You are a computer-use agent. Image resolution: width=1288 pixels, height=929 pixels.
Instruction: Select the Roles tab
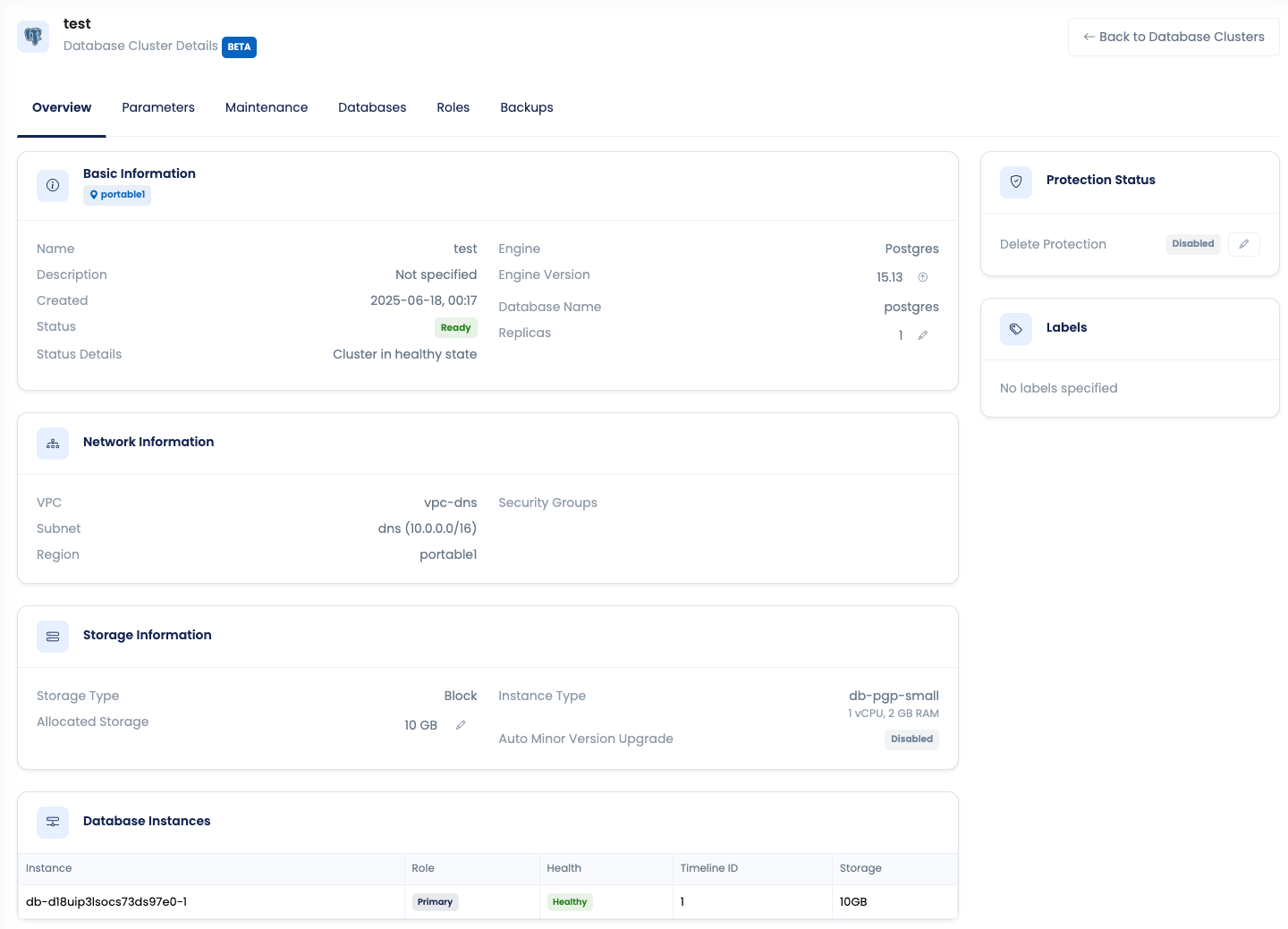click(x=453, y=107)
